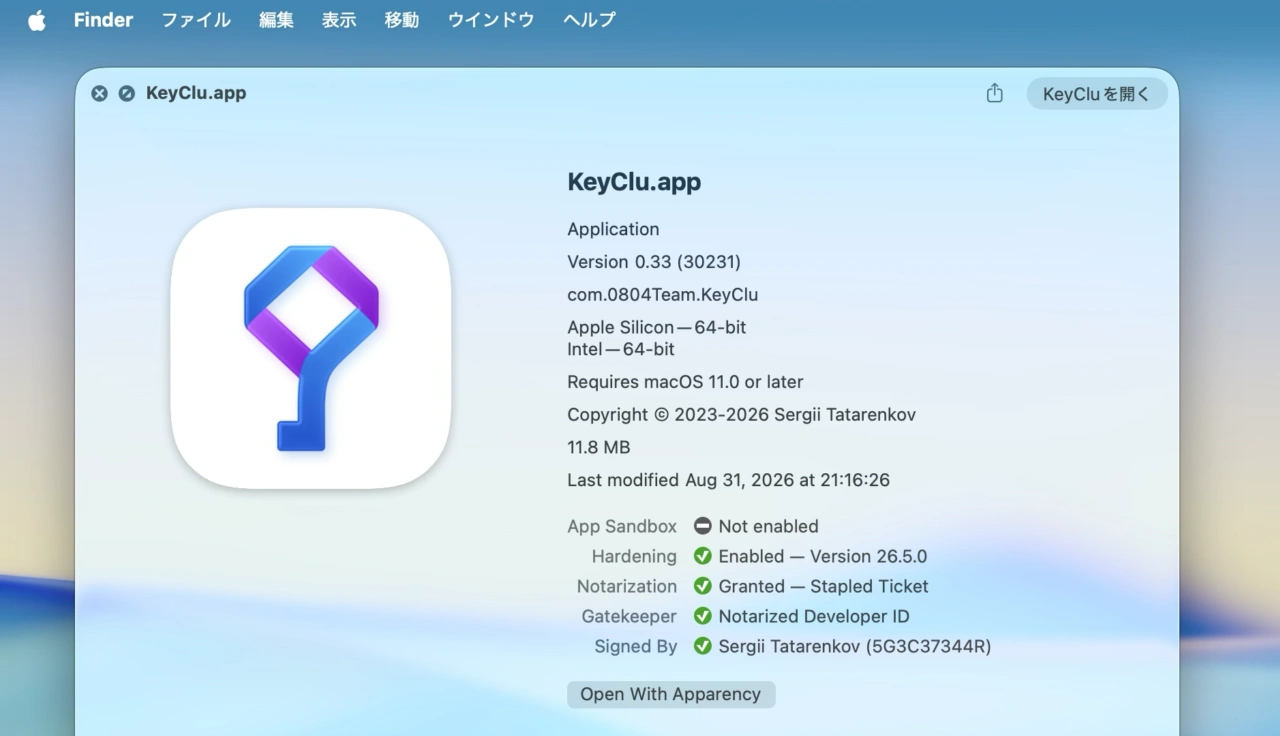
Task: Click "Granted — Stapled Ticket" text
Action: coord(824,586)
